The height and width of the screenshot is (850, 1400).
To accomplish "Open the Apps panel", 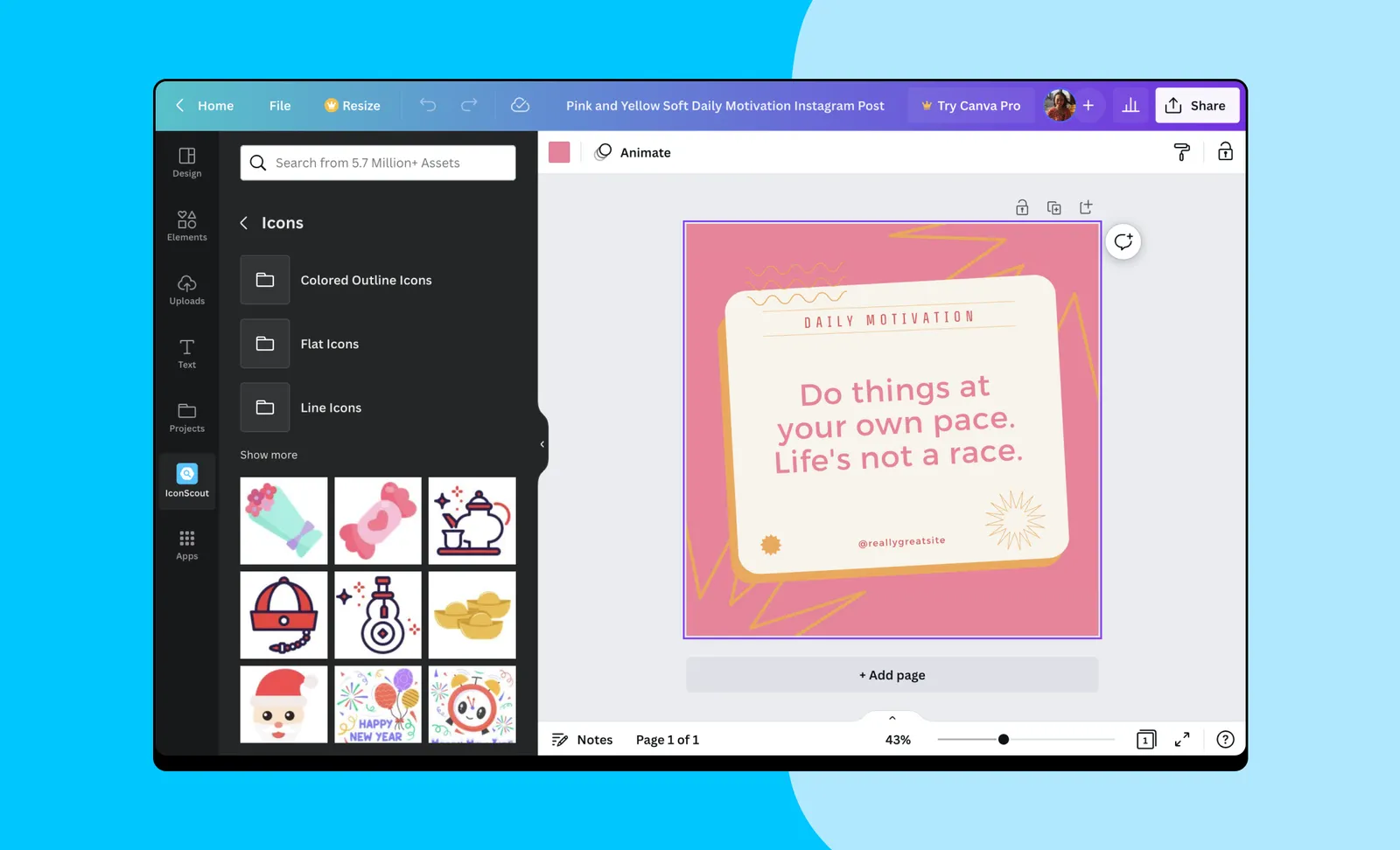I will 186,544.
